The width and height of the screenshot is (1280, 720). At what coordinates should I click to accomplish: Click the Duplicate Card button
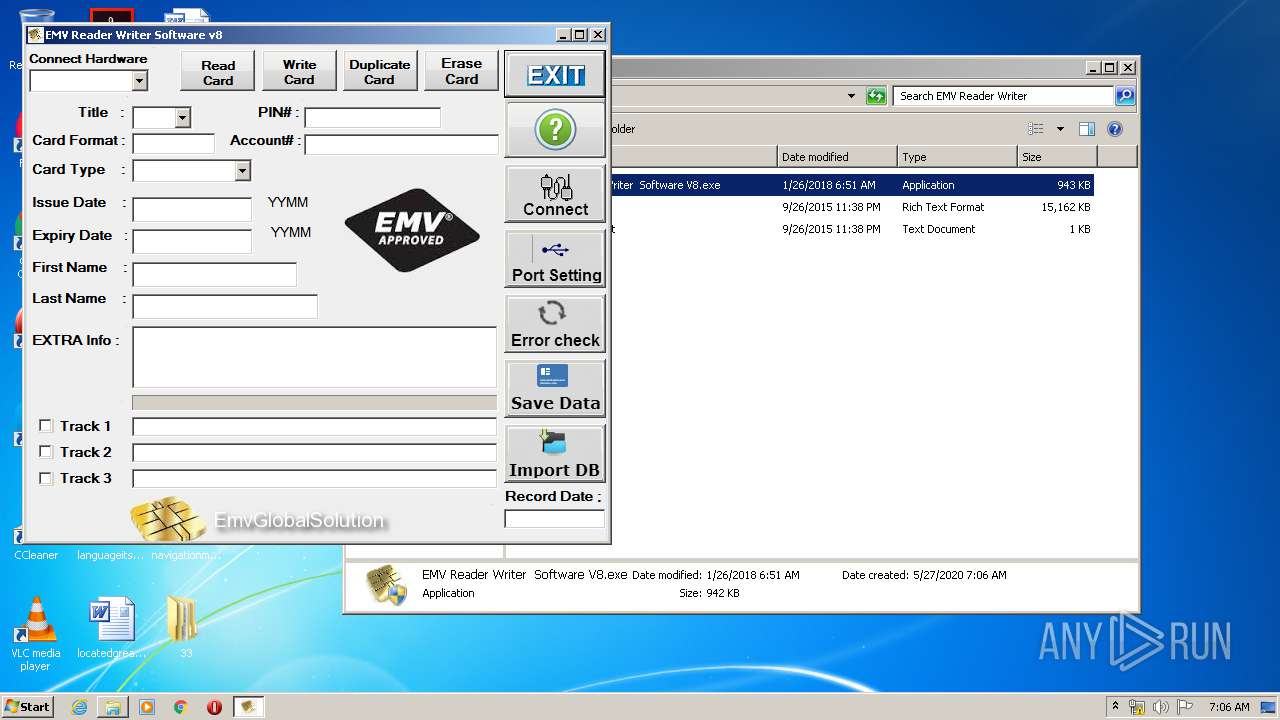379,71
